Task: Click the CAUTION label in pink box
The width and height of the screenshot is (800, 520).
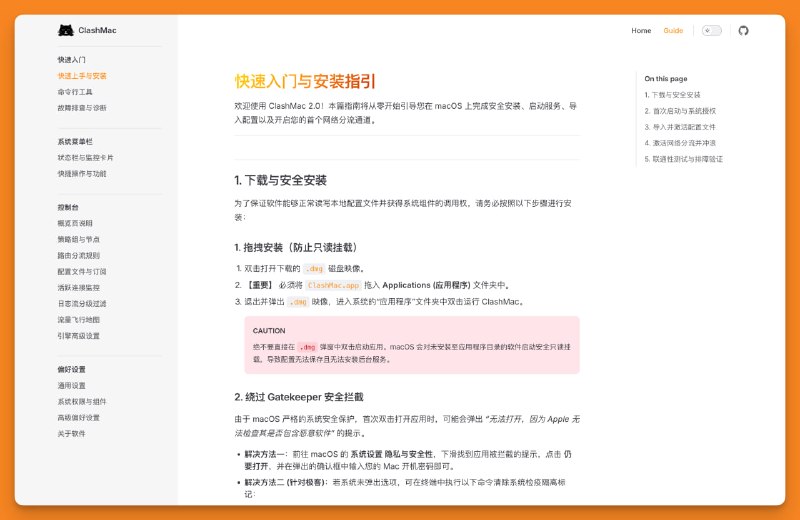Action: click(268, 331)
